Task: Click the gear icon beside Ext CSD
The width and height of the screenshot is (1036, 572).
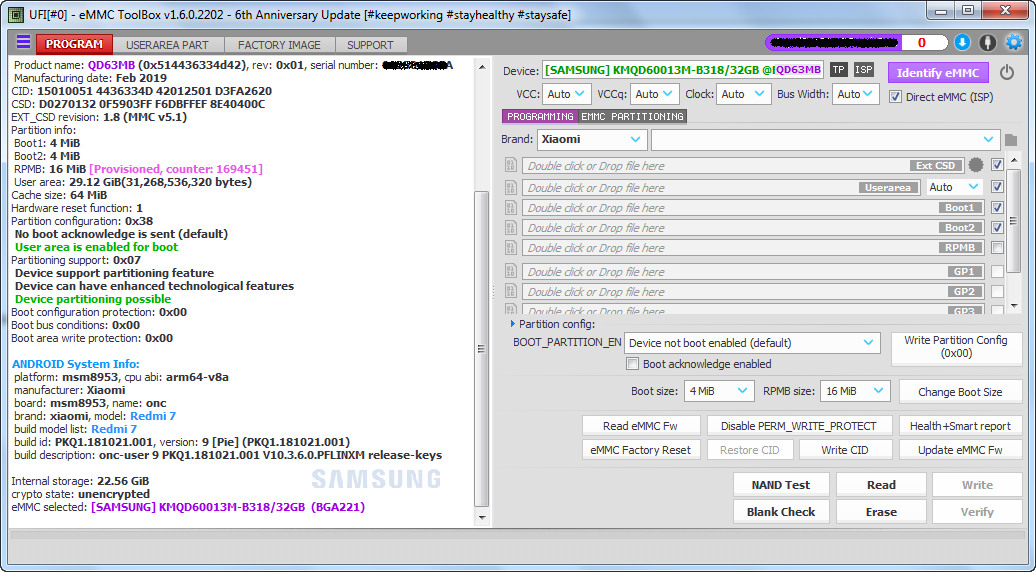Action: (975, 165)
